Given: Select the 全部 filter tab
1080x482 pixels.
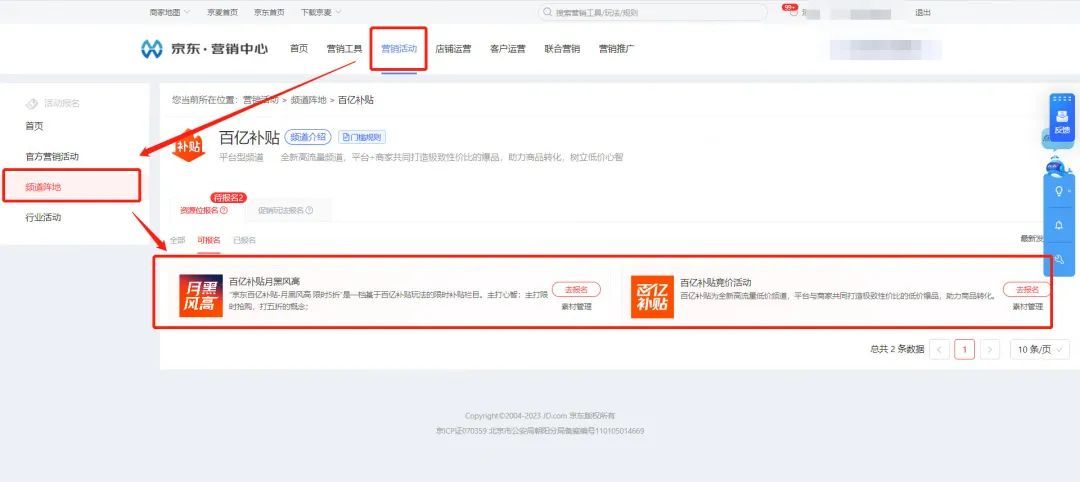Looking at the screenshot, I should pos(178,240).
